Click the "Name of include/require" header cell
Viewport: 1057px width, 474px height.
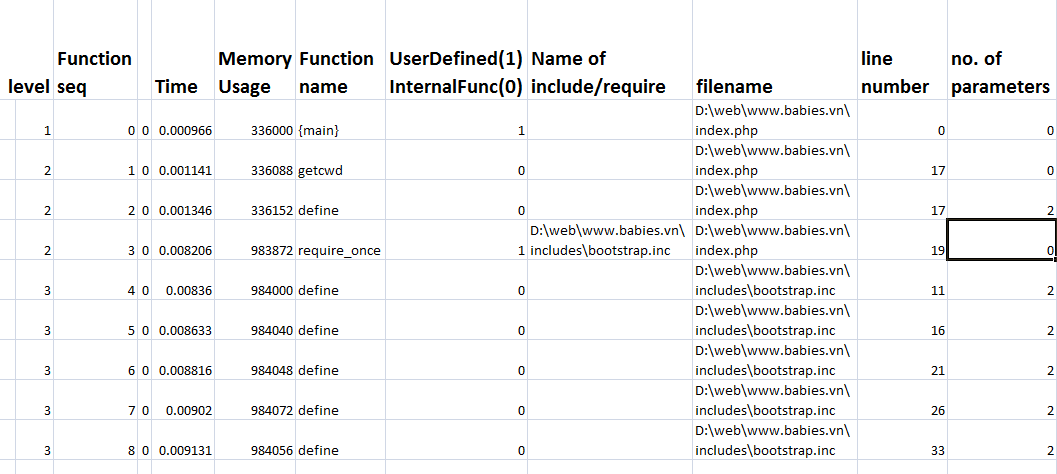[x=607, y=72]
